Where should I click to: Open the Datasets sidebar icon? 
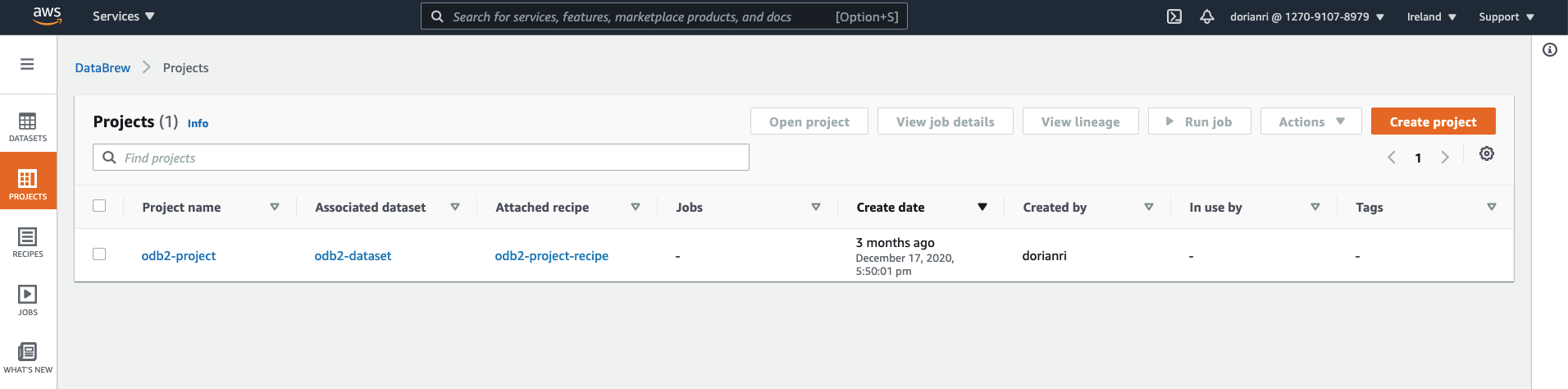(x=28, y=127)
